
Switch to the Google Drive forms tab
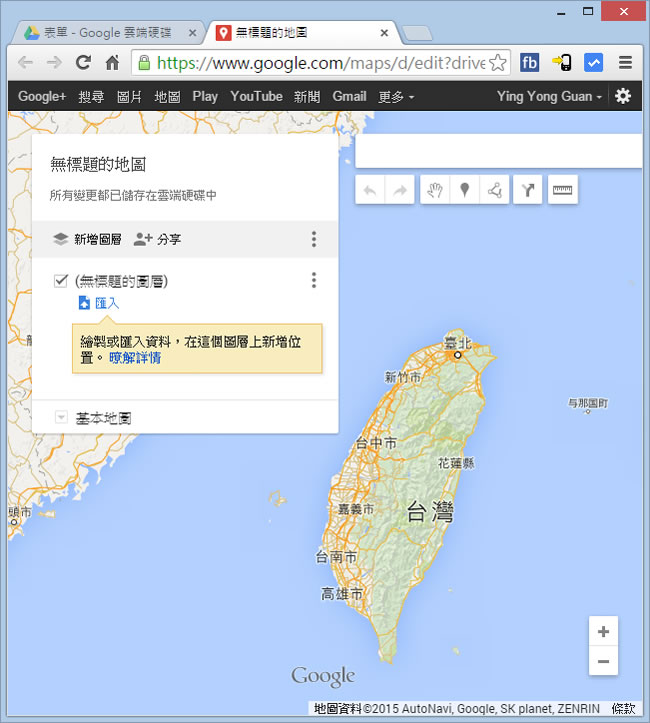tap(108, 33)
